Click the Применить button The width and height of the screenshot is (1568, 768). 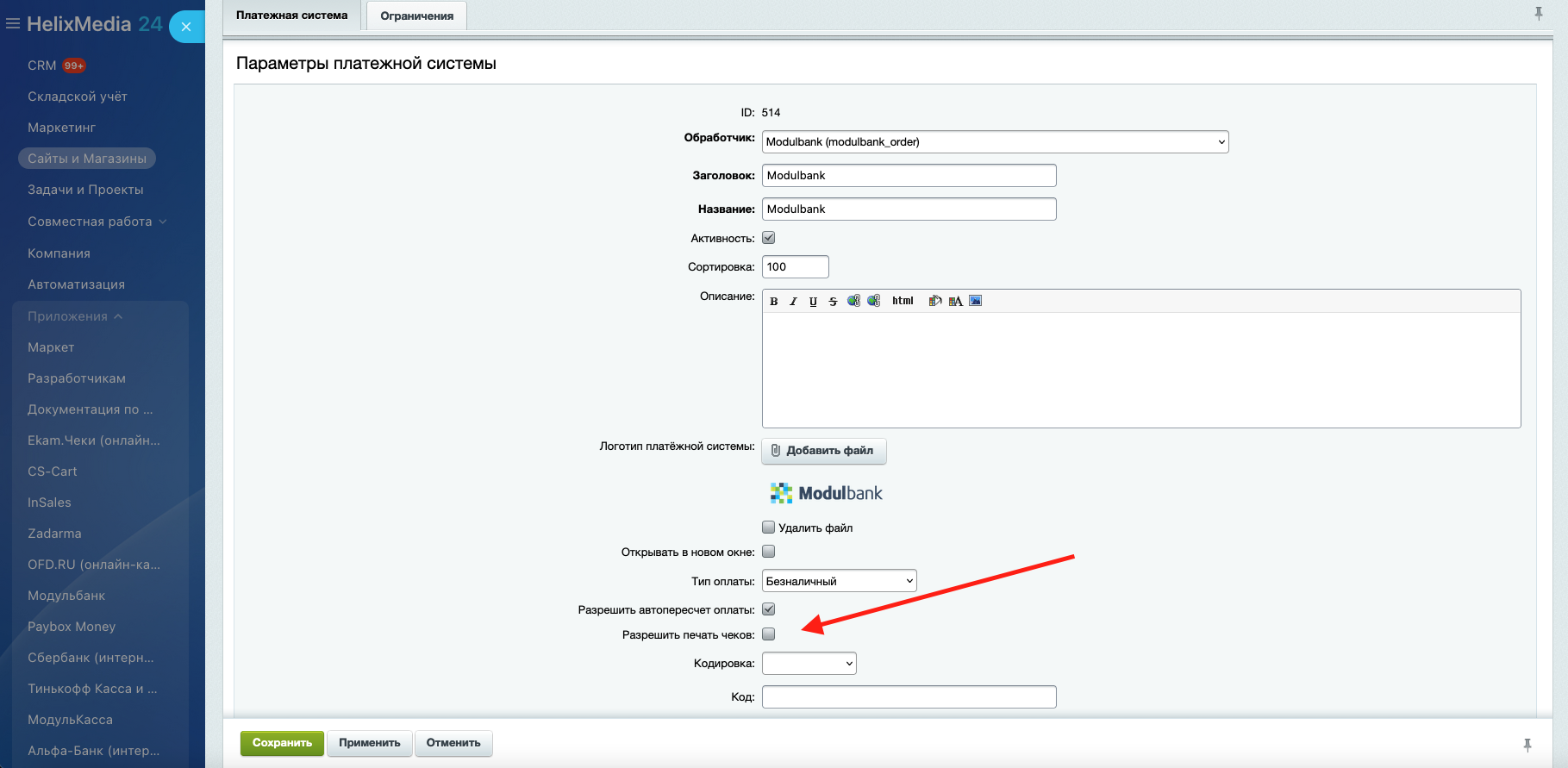pyautogui.click(x=370, y=743)
